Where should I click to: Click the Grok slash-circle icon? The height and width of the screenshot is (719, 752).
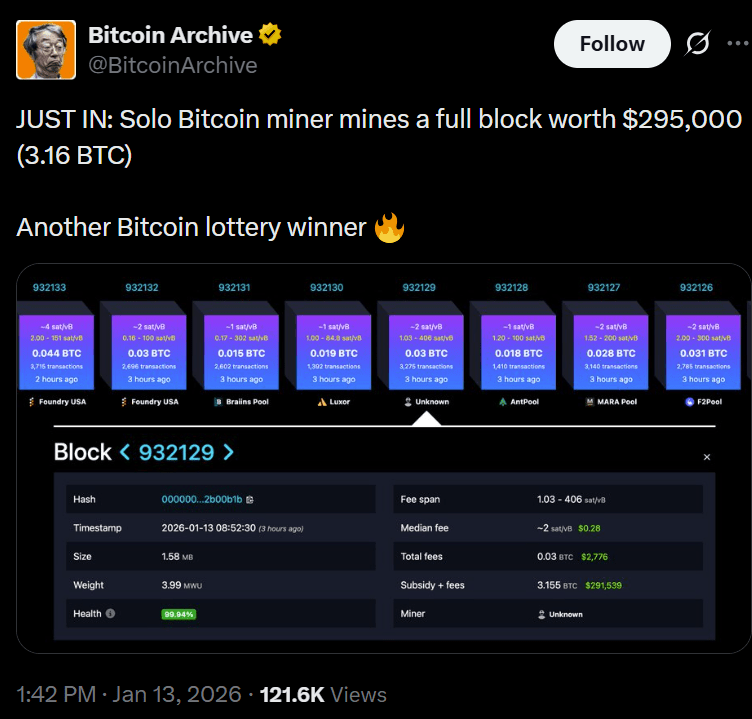pyautogui.click(x=697, y=44)
